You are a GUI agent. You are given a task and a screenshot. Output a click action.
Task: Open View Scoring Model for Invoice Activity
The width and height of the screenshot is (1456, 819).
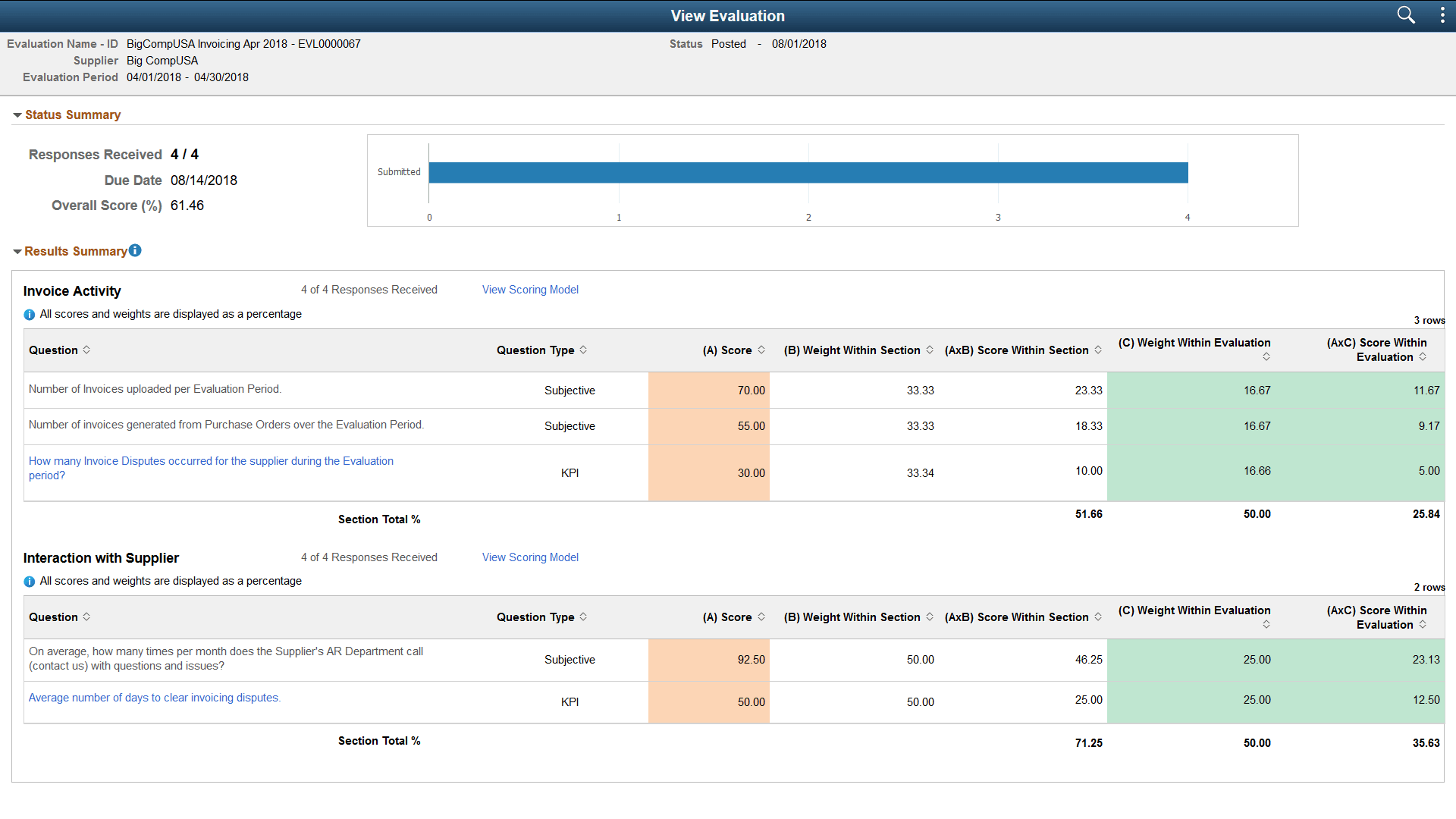tap(529, 289)
